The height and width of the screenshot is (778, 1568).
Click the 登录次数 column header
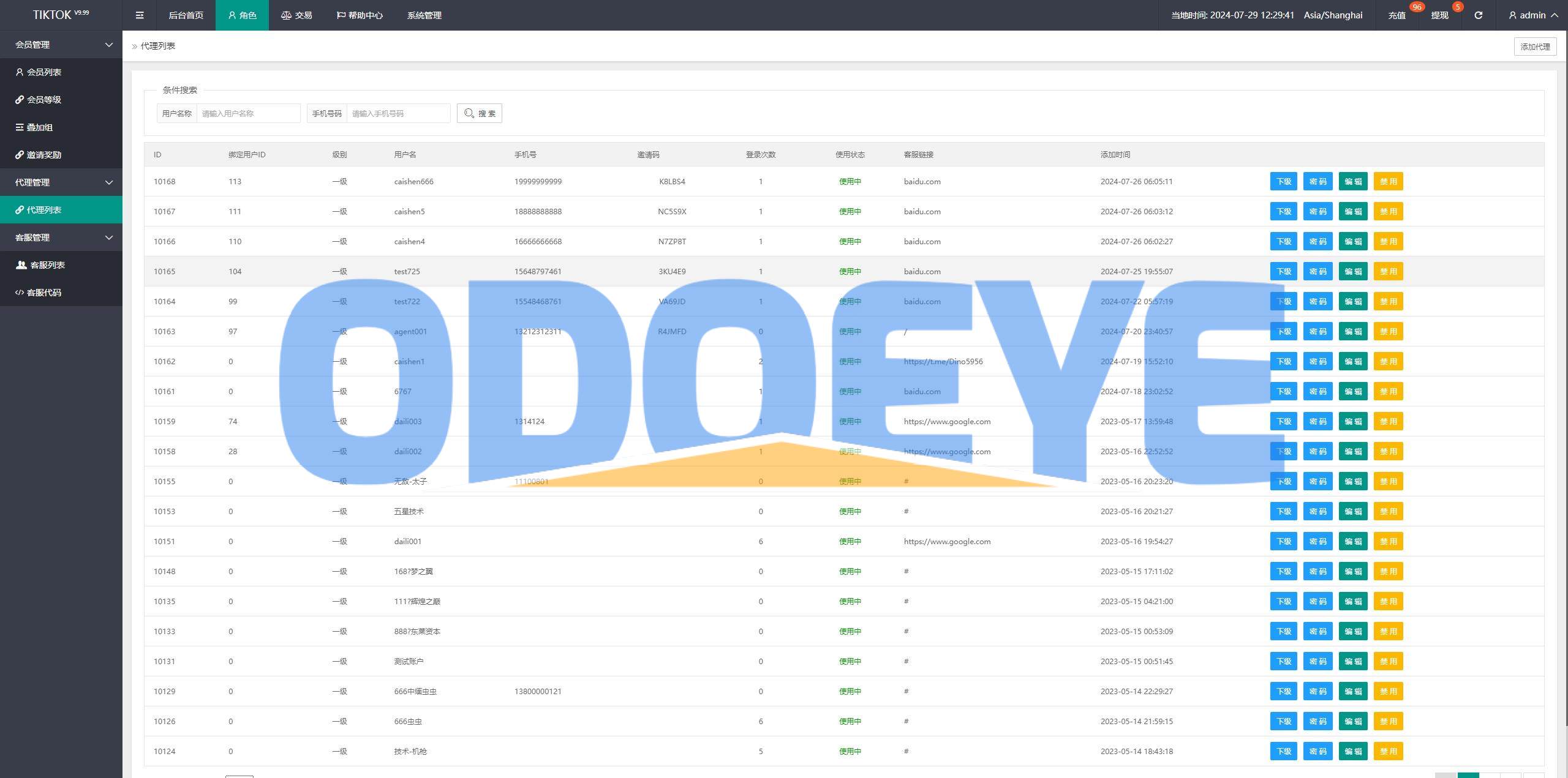(761, 155)
